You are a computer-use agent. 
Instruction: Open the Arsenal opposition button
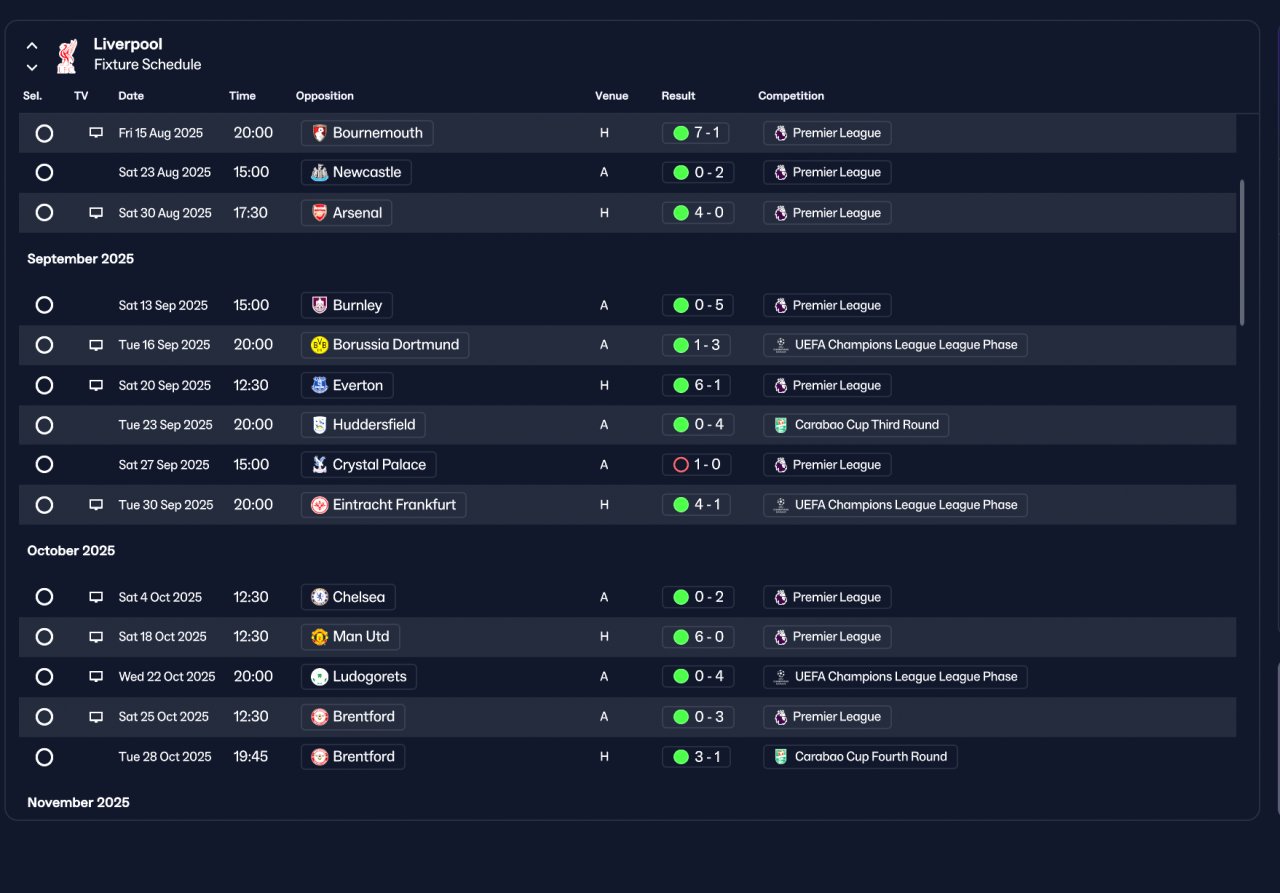point(346,213)
